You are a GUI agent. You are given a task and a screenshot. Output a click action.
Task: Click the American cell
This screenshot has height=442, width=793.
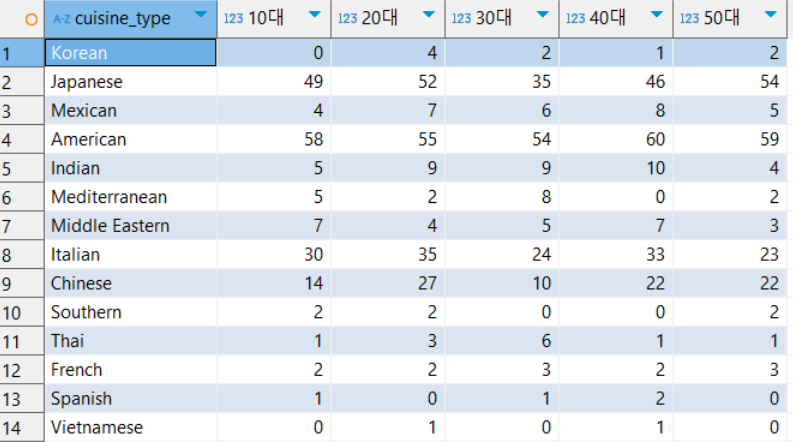[x=130, y=139]
